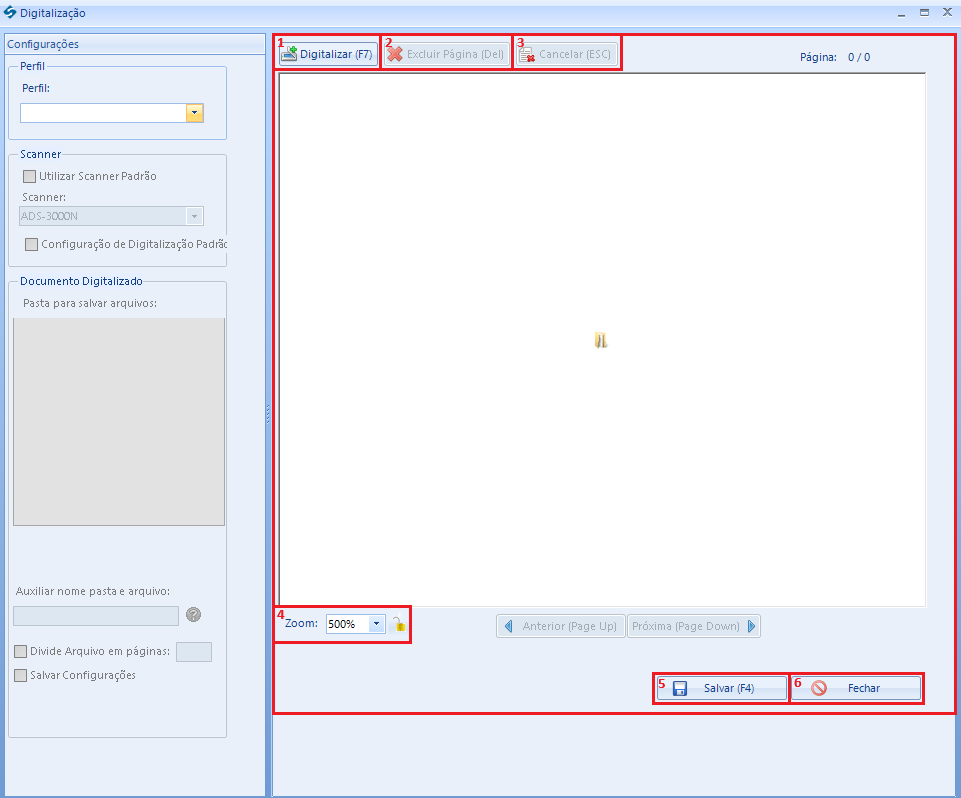Click the Auxiliar nome pasta e arquivo field

(x=96, y=616)
